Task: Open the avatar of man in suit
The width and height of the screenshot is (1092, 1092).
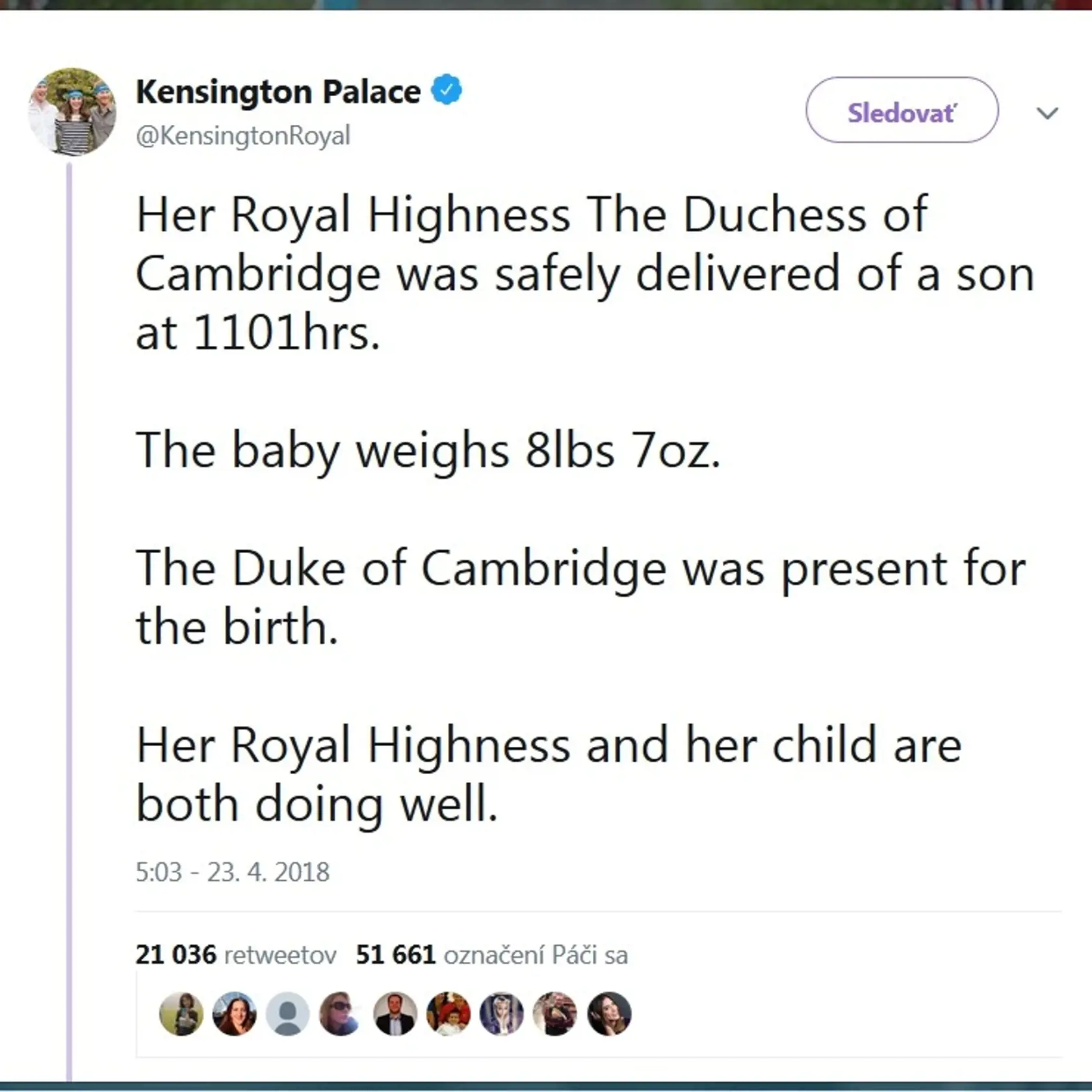Action: [x=395, y=1014]
